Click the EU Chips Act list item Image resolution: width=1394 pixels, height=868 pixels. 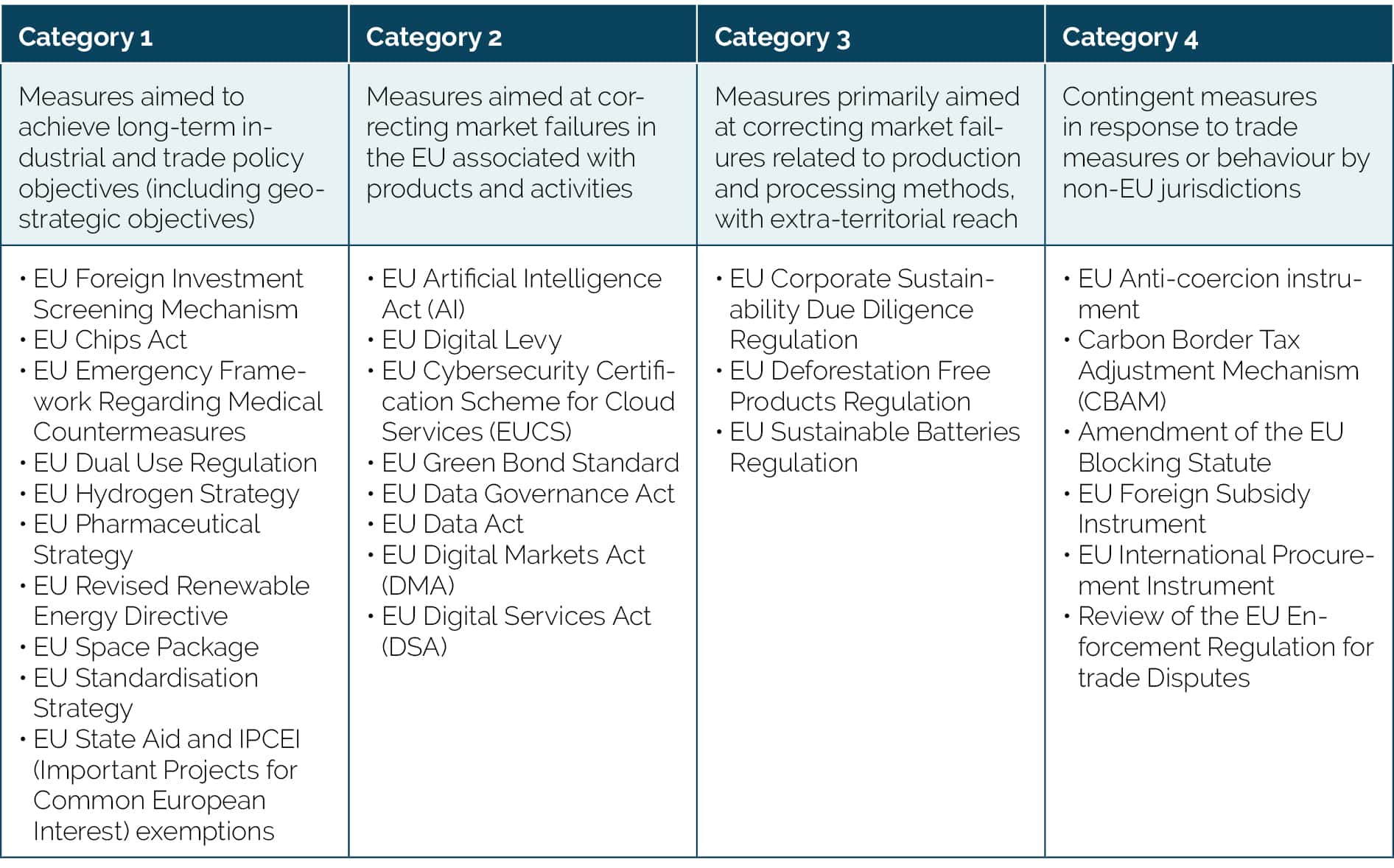[x=110, y=340]
